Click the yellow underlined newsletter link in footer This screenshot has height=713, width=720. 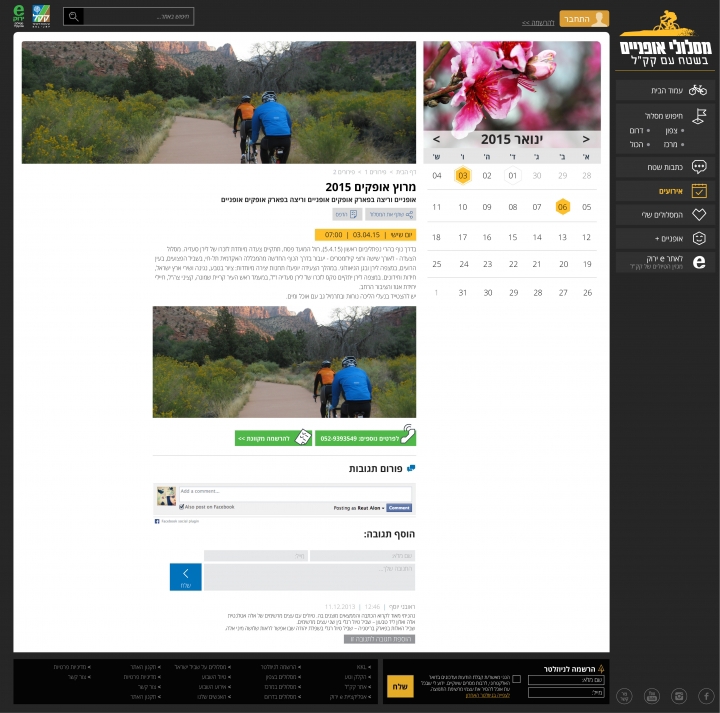pos(488,695)
